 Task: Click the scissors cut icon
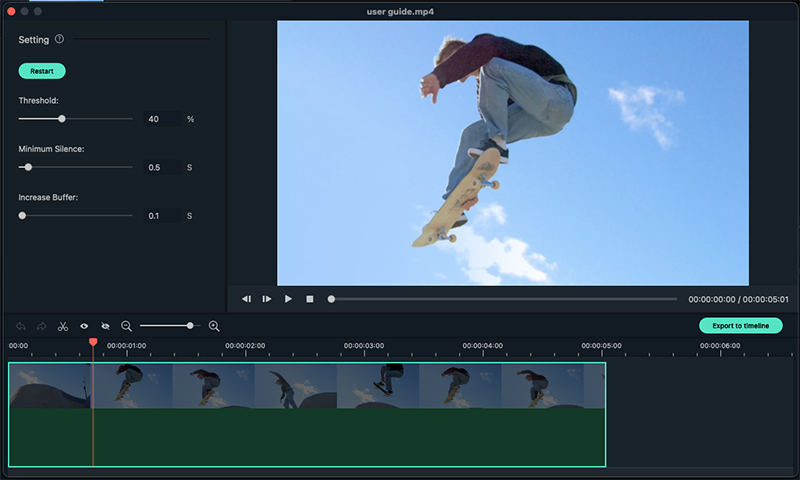(62, 326)
